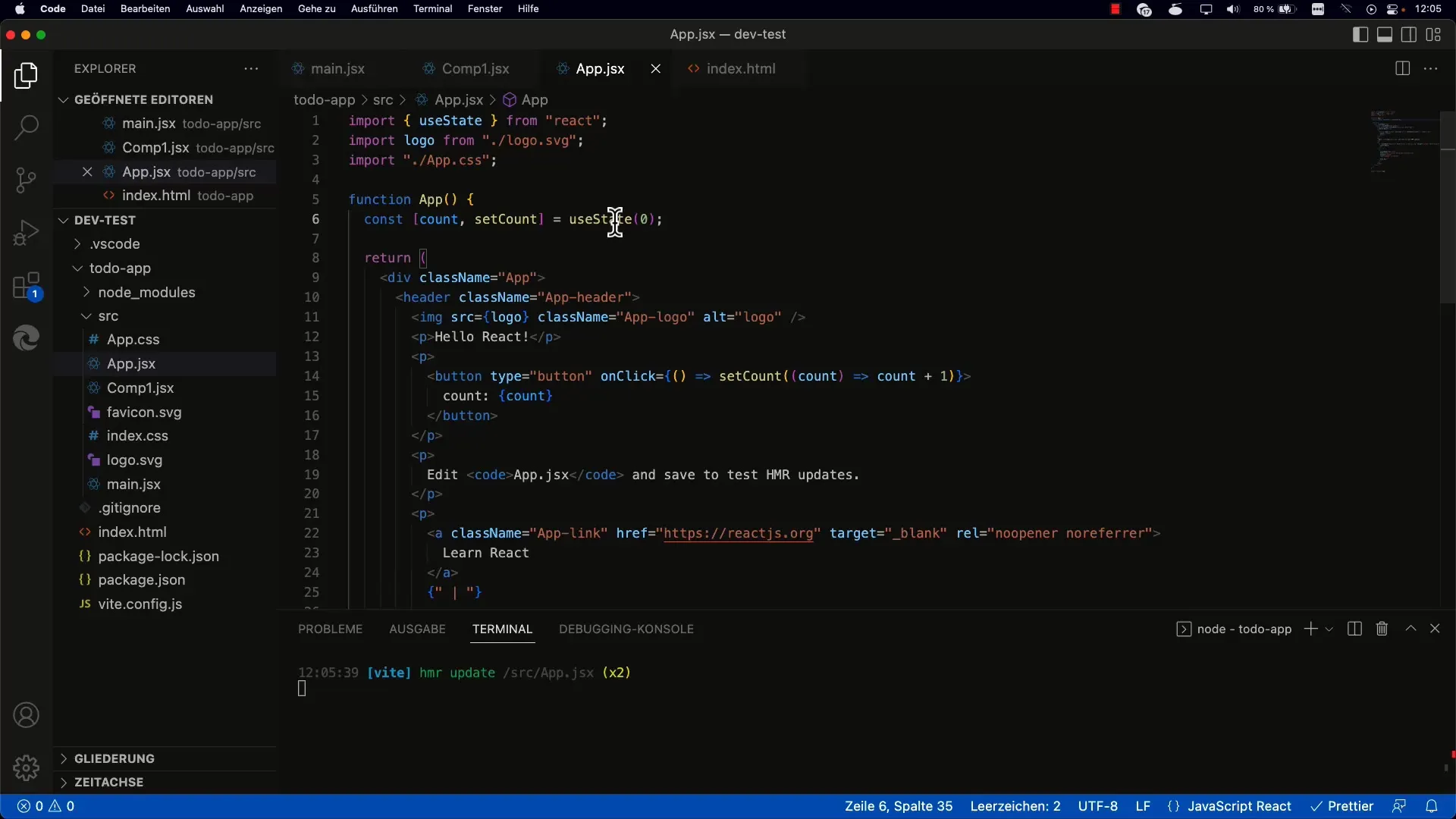Image resolution: width=1456 pixels, height=819 pixels.
Task: Open terminal launch profile dropdown arrow
Action: pos(1329,629)
